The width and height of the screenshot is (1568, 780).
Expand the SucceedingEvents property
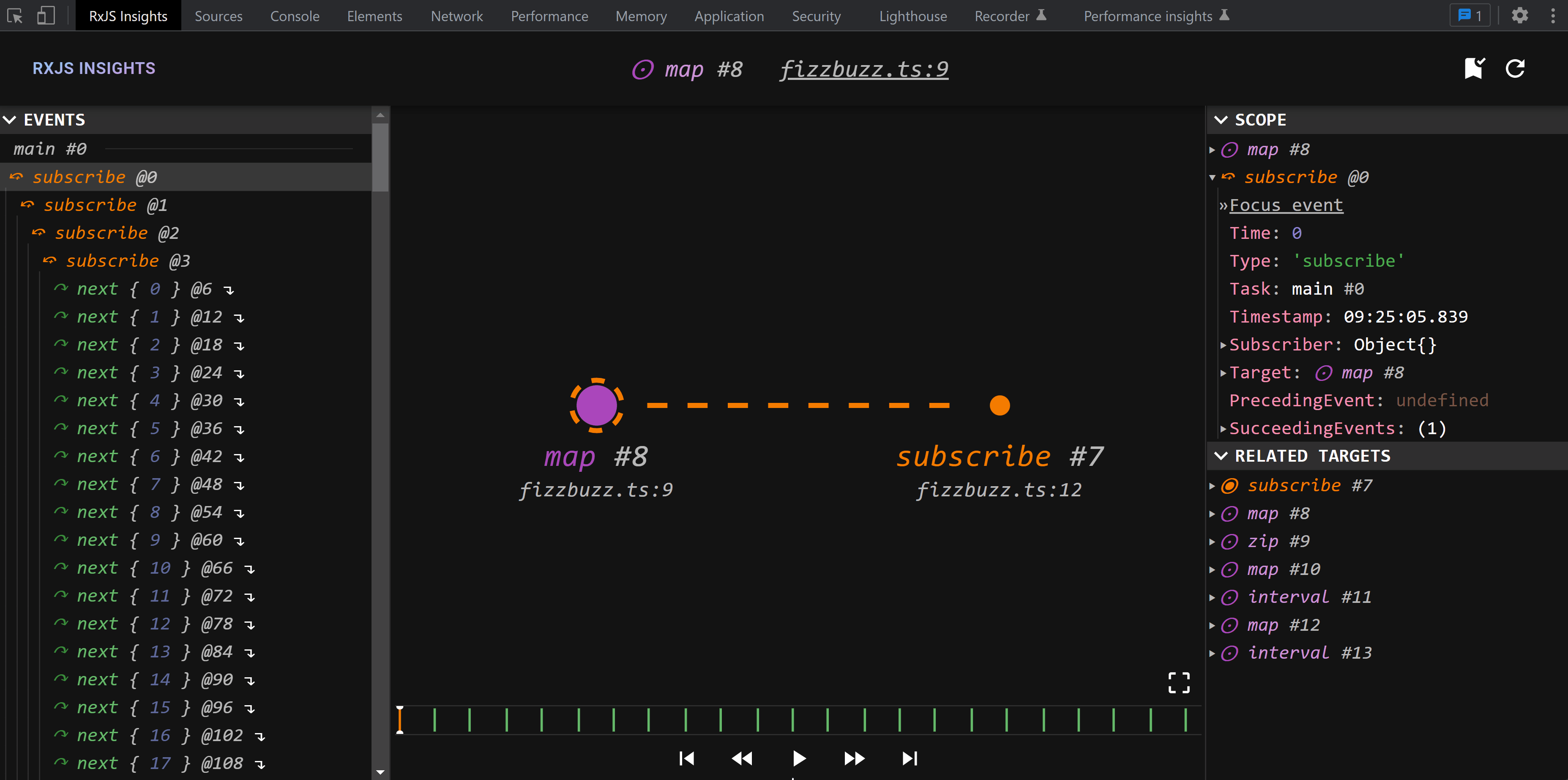point(1223,429)
